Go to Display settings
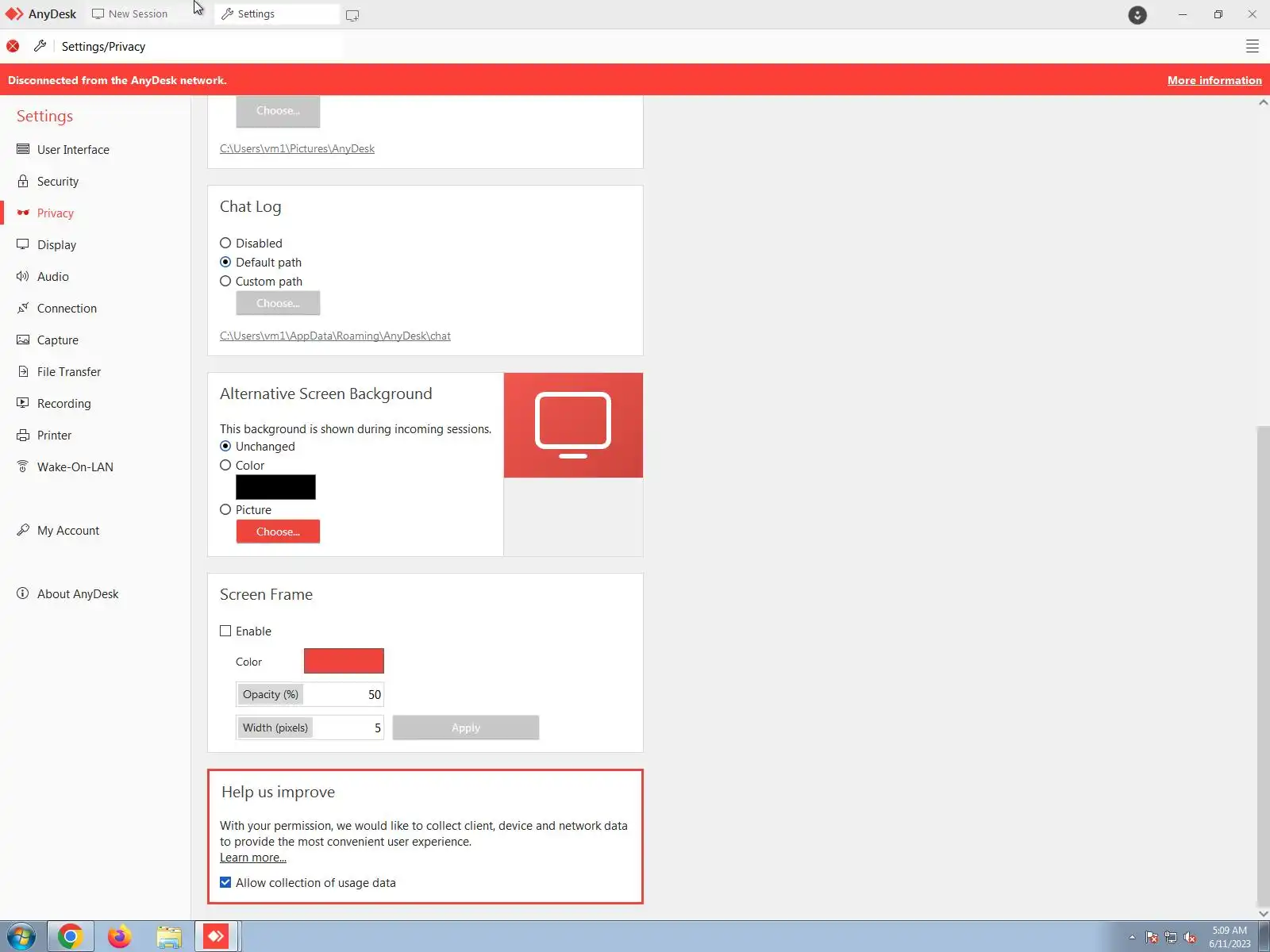The height and width of the screenshot is (952, 1270). pos(56,244)
